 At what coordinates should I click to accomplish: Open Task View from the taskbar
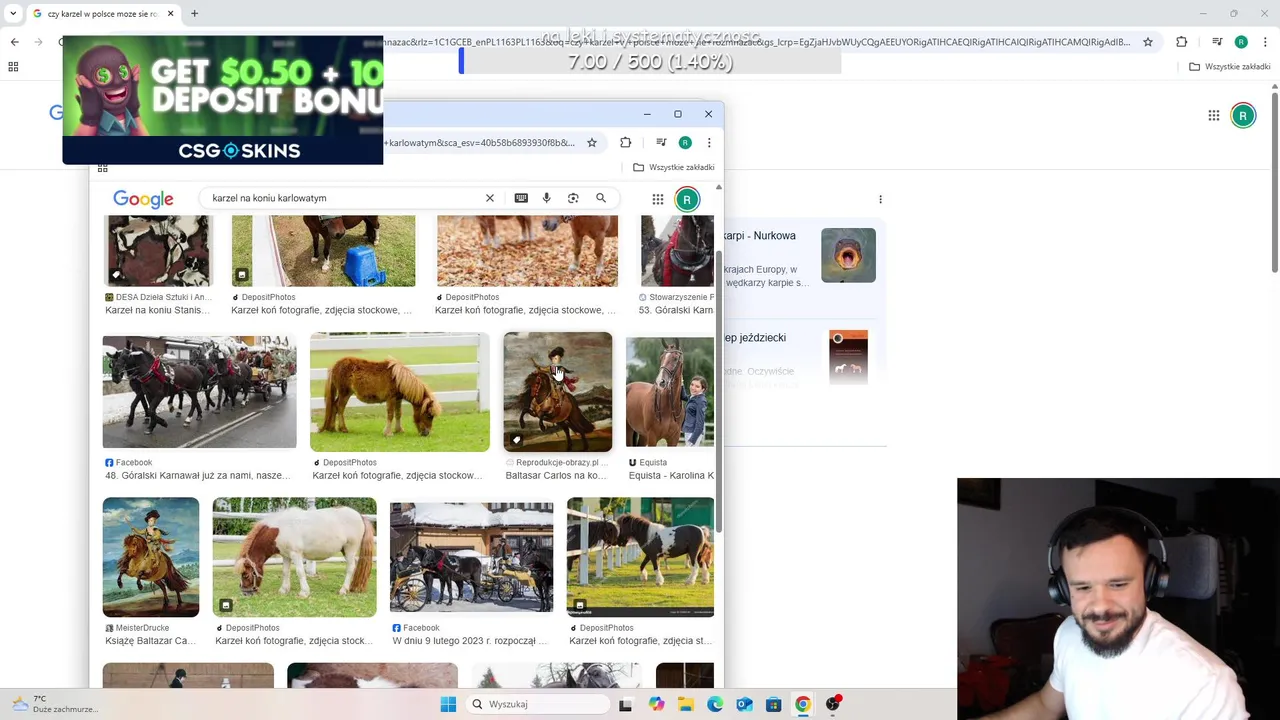coord(625,704)
